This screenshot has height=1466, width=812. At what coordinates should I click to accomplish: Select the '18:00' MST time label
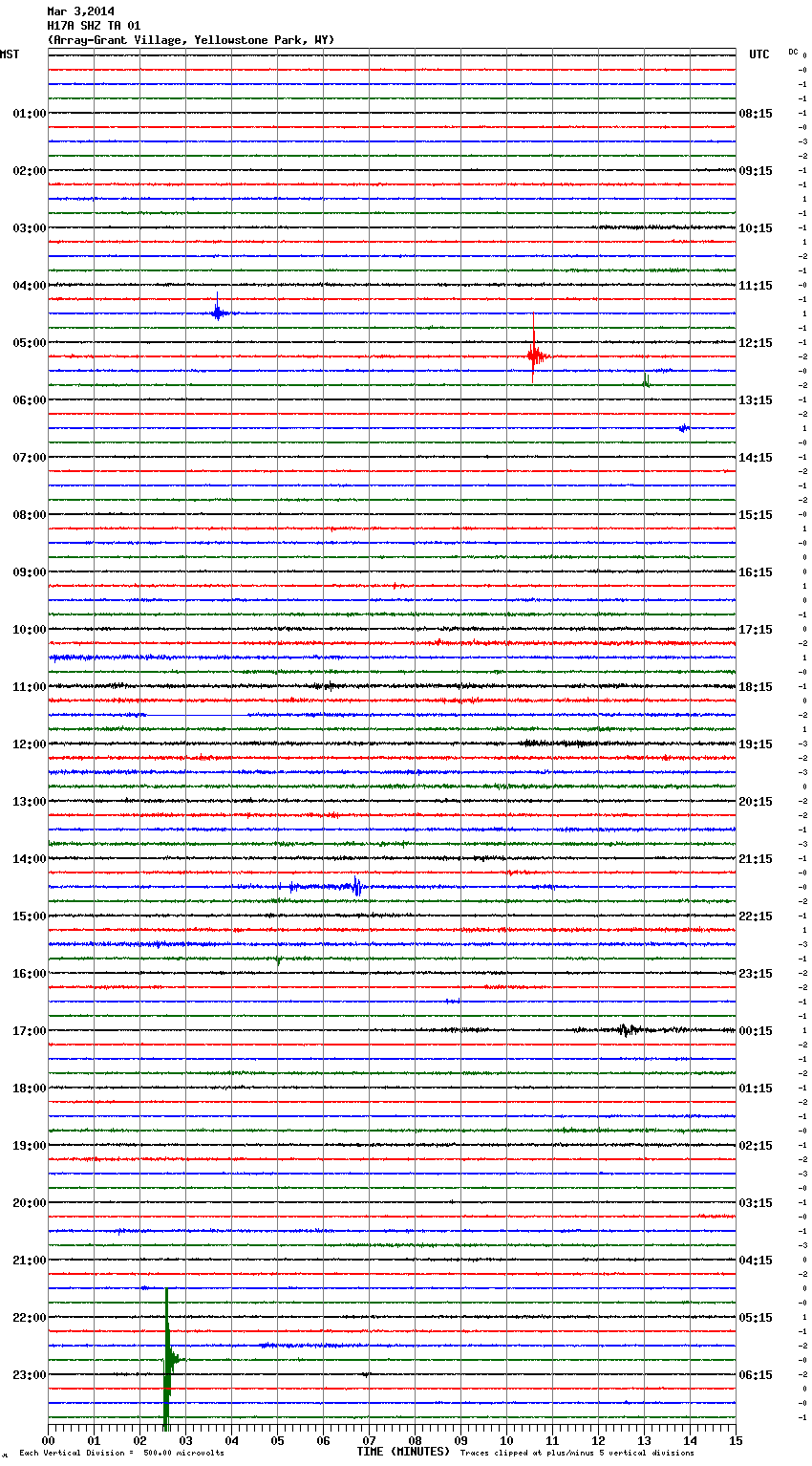coord(29,1089)
